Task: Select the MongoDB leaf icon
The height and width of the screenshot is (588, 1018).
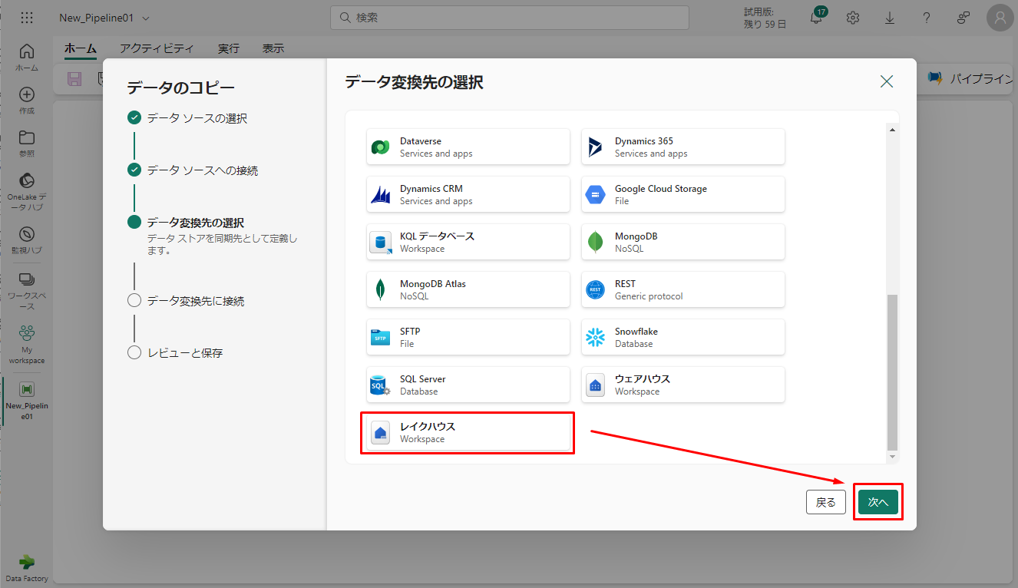Action: [x=595, y=242]
